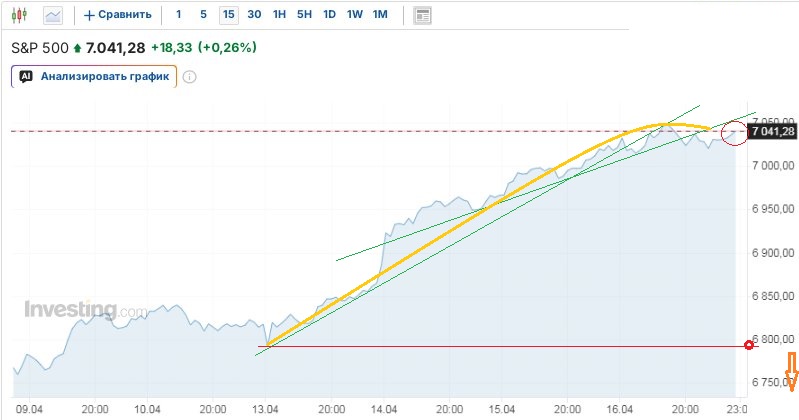
Task: Select the 1W timeframe
Action: click(354, 15)
